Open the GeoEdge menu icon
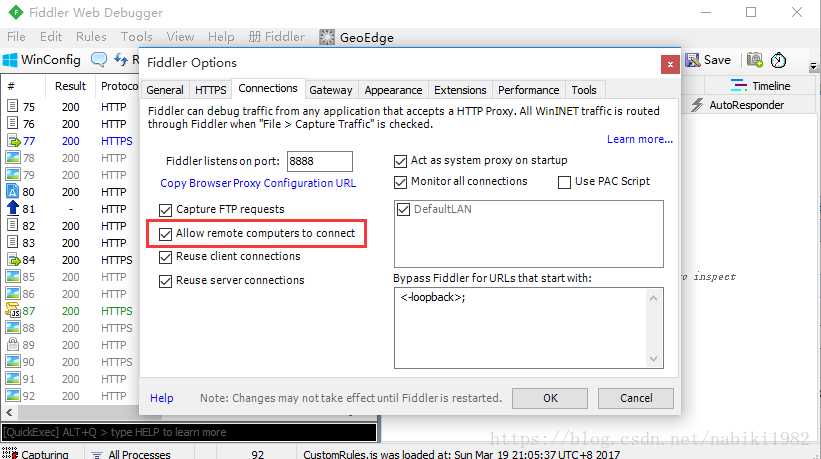The image size is (821, 459). 327,37
